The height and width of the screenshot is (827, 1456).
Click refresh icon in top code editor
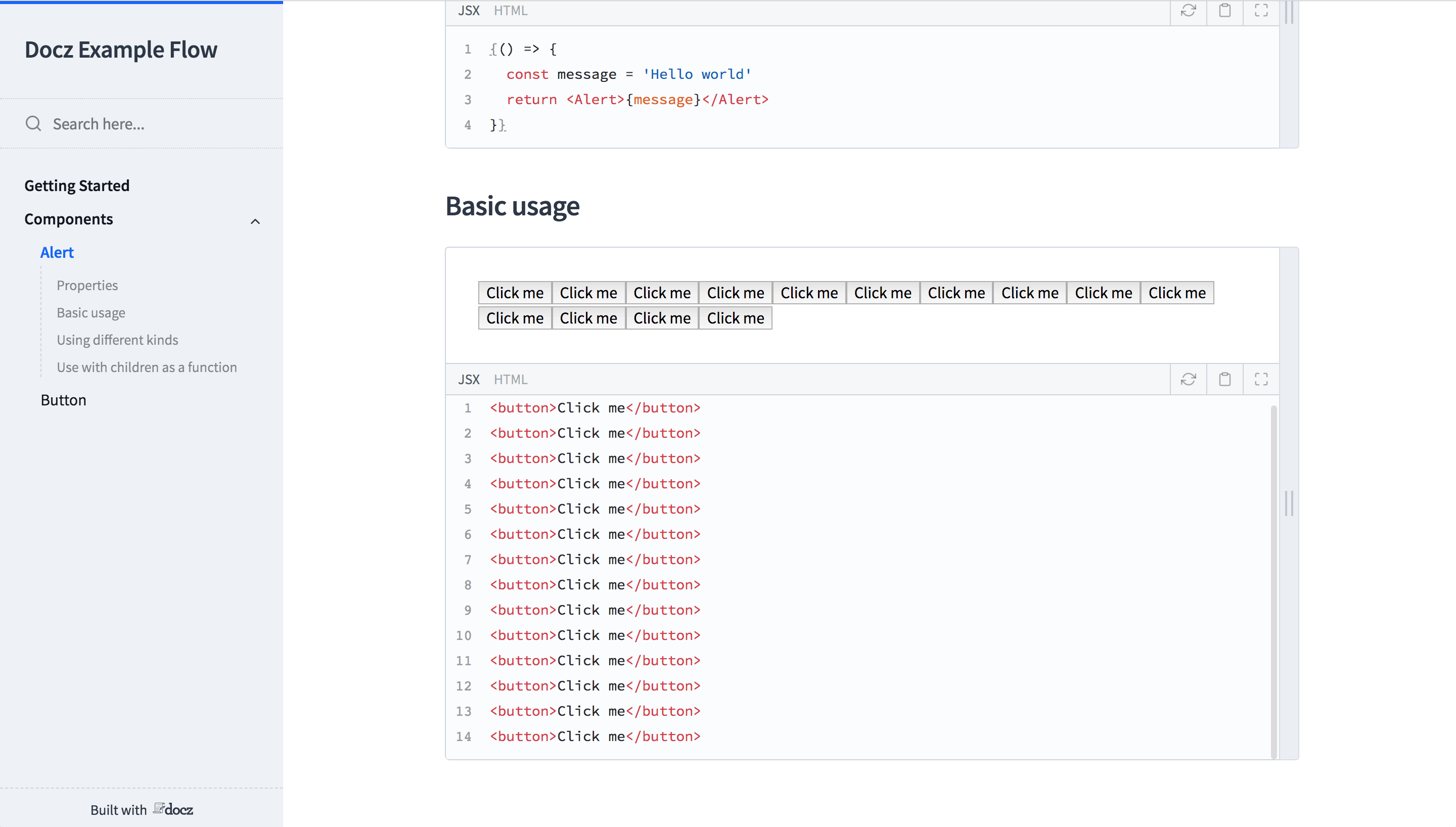(1188, 10)
